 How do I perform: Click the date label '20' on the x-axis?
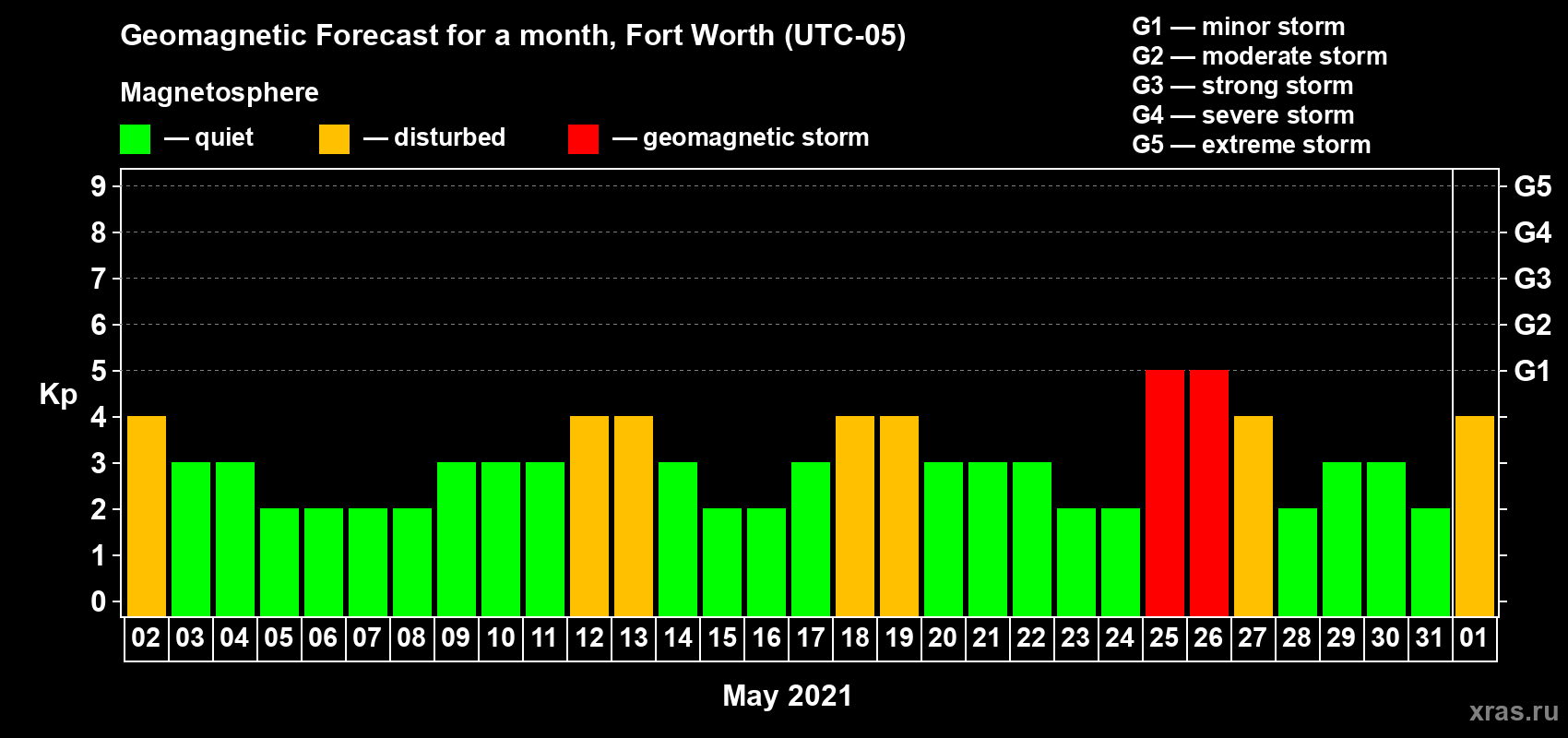943,637
